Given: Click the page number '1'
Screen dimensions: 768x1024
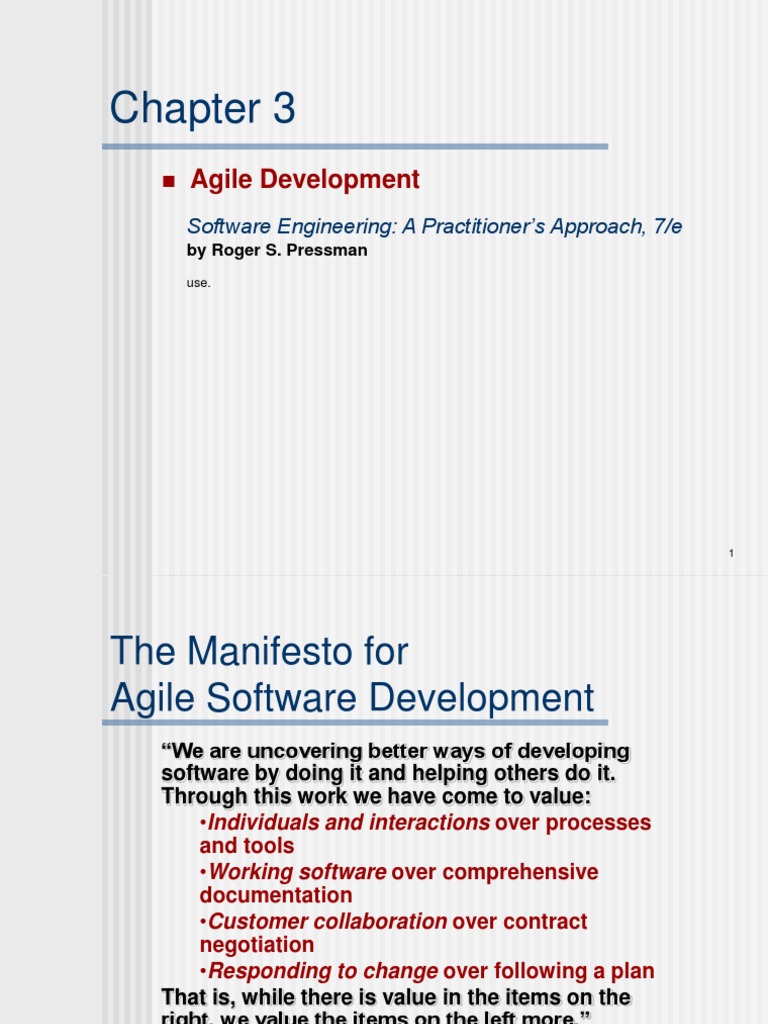Looking at the screenshot, I should [x=731, y=553].
